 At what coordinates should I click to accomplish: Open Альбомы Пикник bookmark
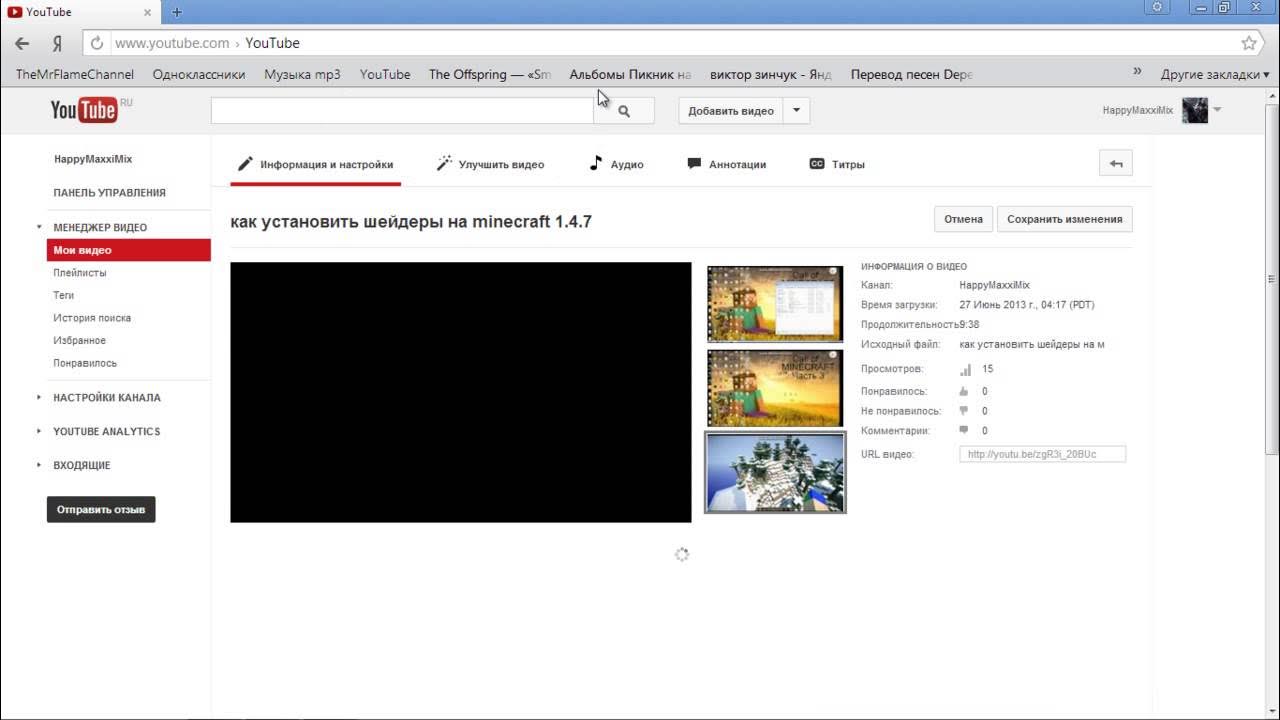click(630, 74)
